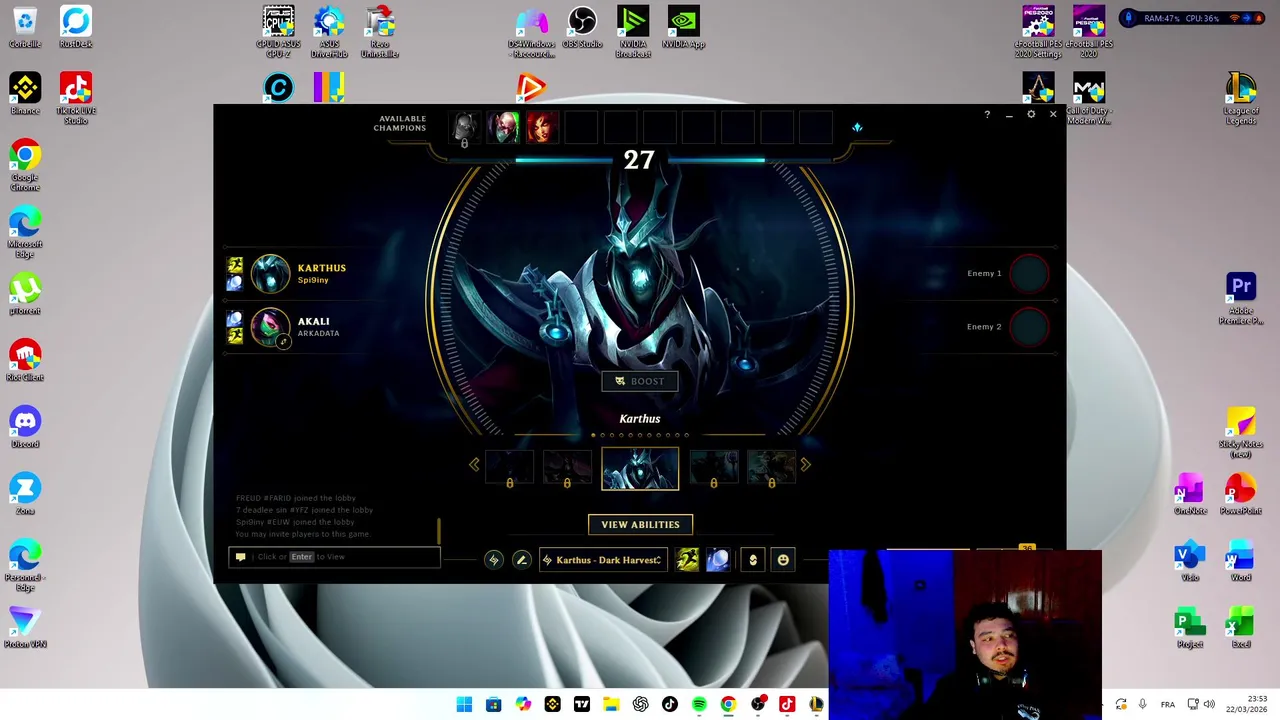Change the Ghost summoner spell

click(x=687, y=560)
